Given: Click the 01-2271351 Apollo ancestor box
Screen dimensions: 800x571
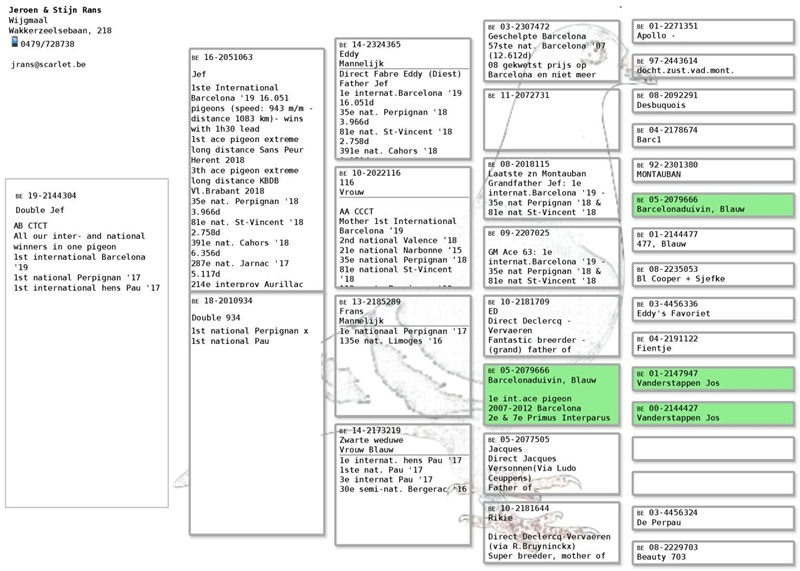Looking at the screenshot, I should [713, 31].
